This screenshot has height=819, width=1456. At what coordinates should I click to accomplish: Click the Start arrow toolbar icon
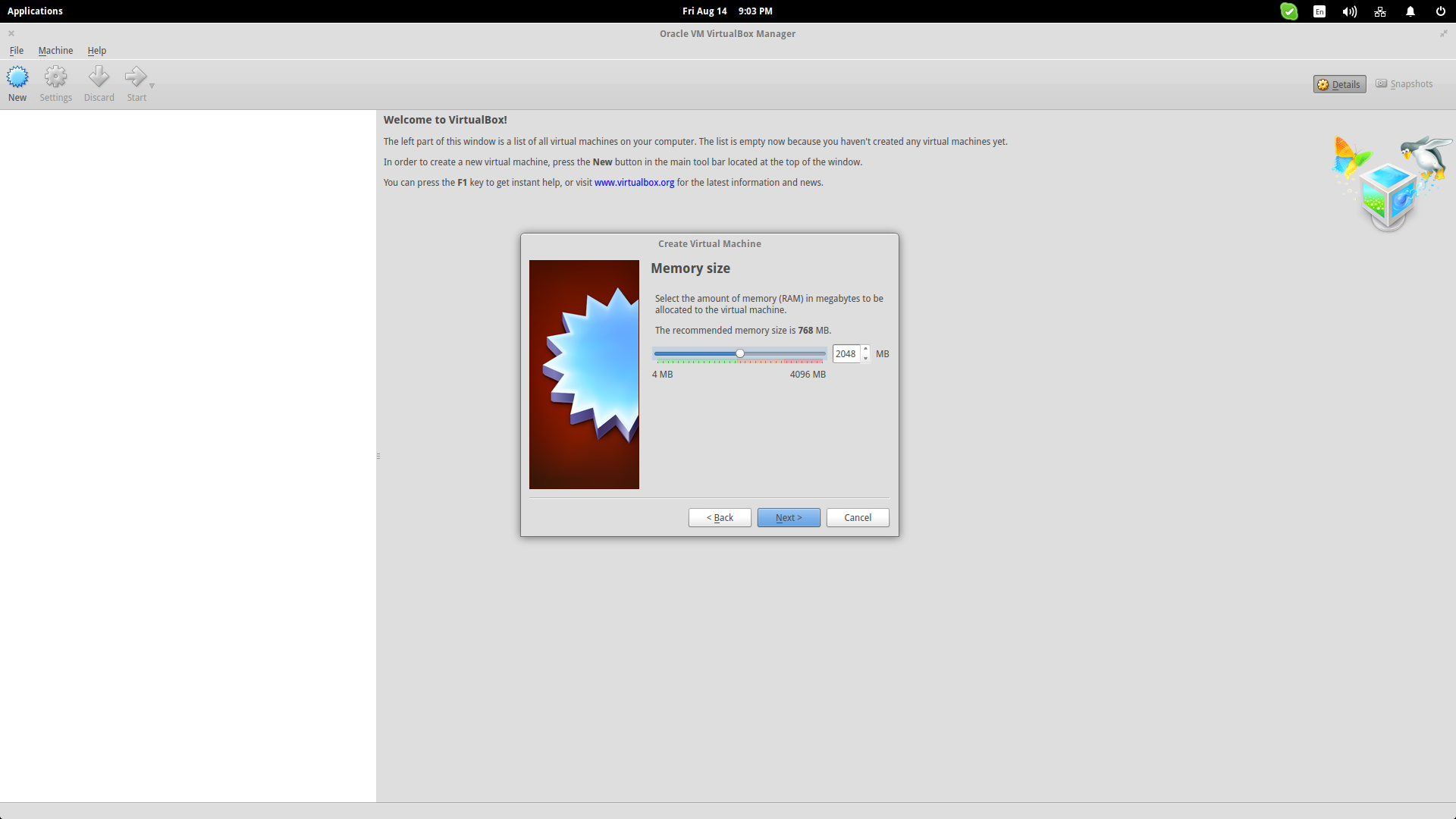pyautogui.click(x=136, y=77)
